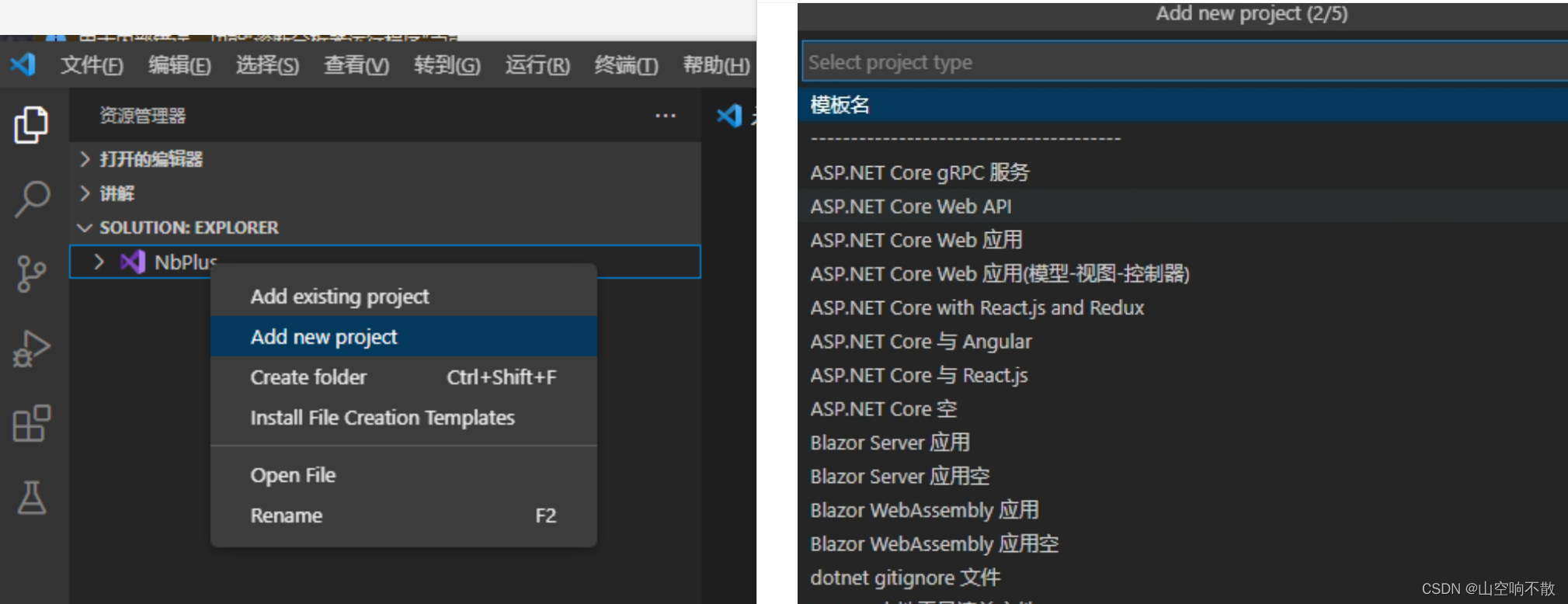Select ASP.NET Core 与 React.js template
Image resolution: width=1568 pixels, height=604 pixels.
[x=1183, y=375]
